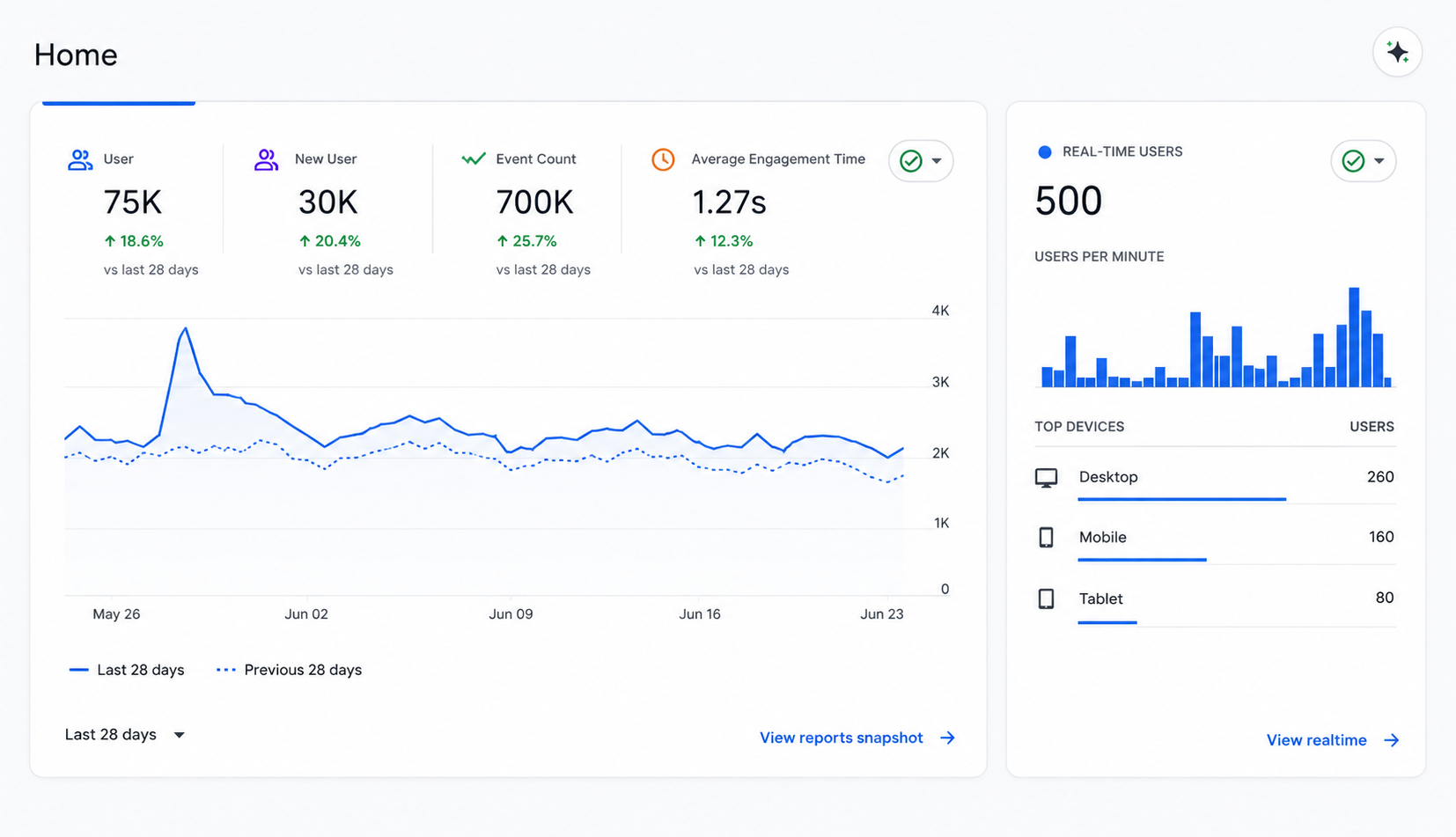Click the 12.3% increase label
1456x837 pixels.
pyautogui.click(x=724, y=241)
